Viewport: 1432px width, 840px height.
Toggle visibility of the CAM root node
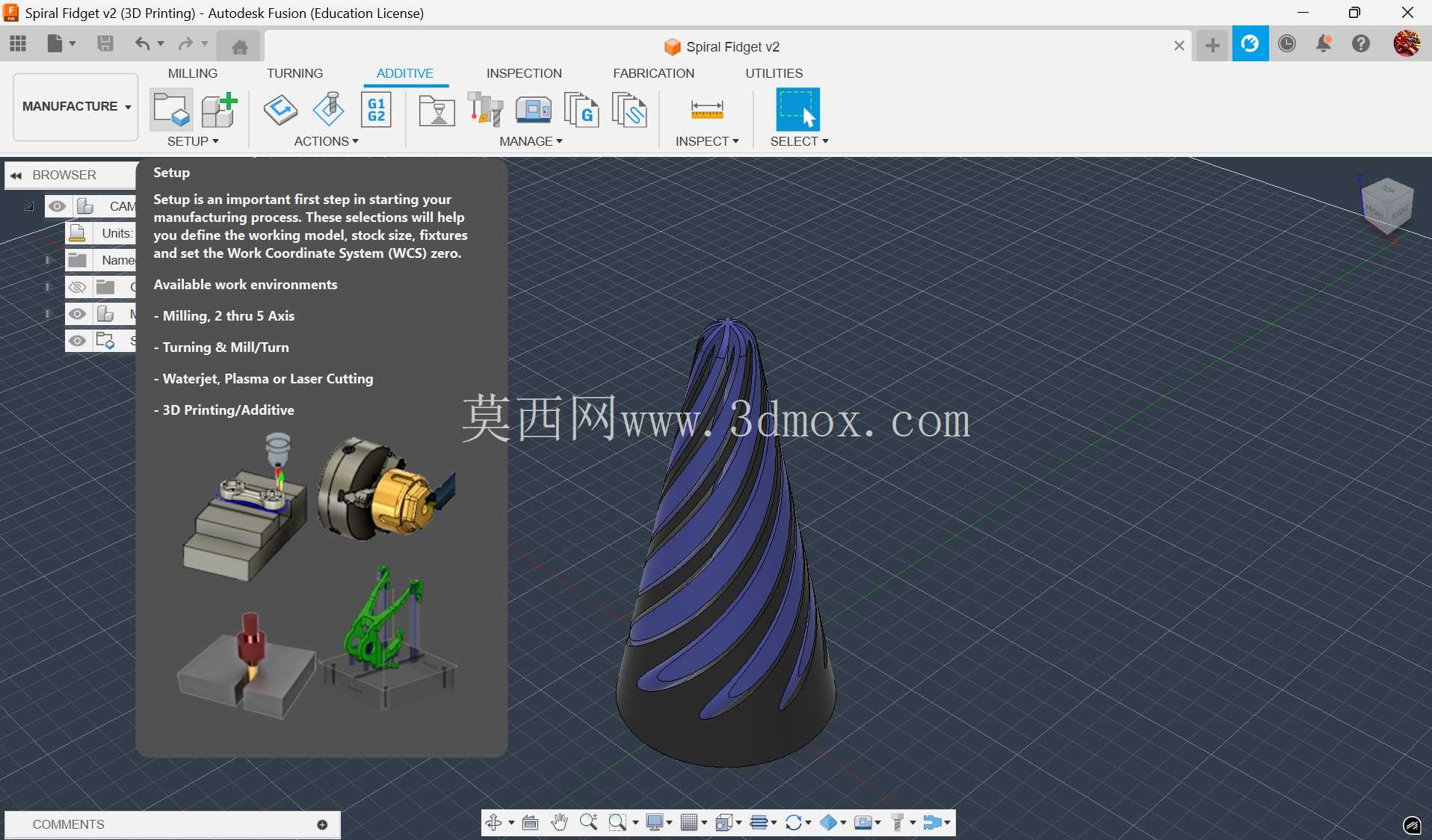click(57, 206)
